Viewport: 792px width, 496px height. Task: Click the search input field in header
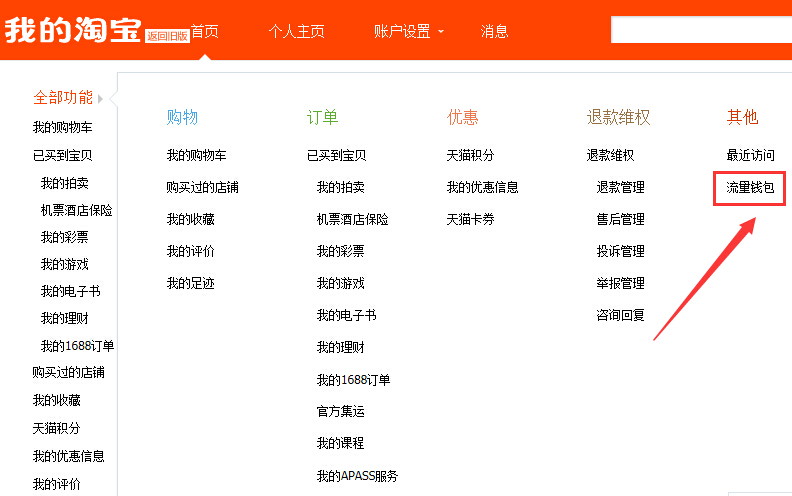pos(701,30)
